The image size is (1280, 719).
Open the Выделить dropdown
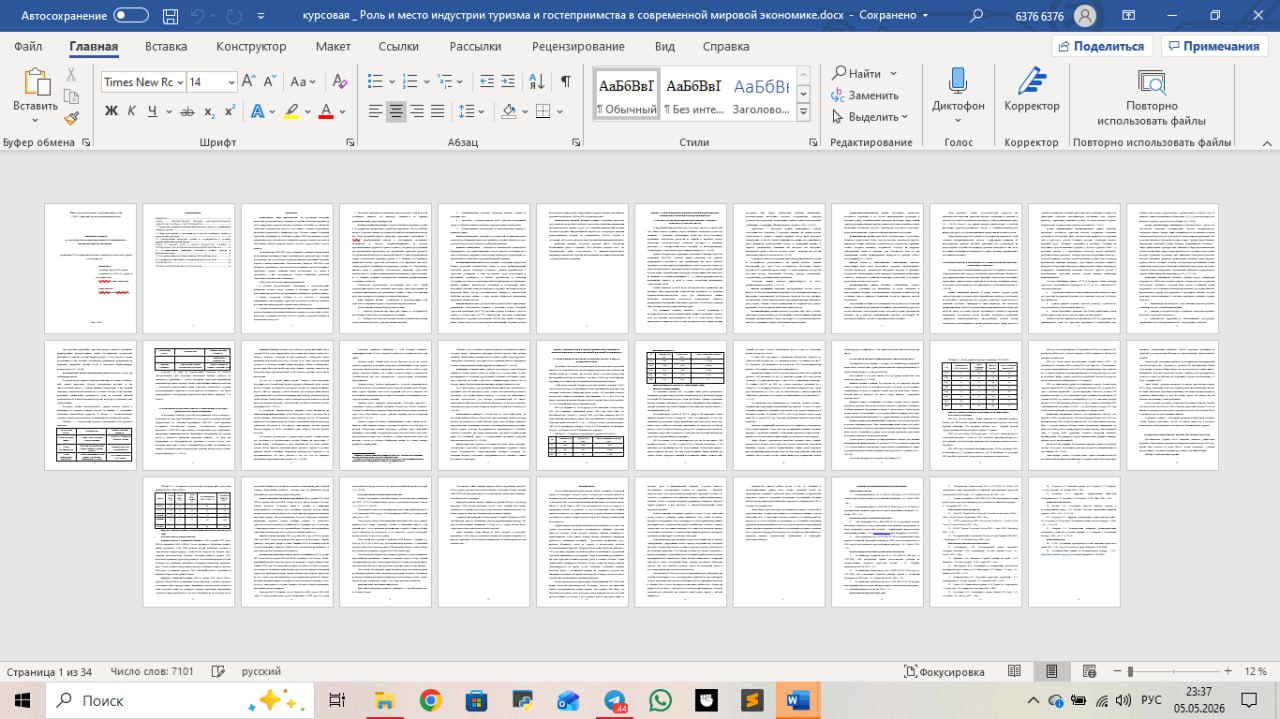870,117
